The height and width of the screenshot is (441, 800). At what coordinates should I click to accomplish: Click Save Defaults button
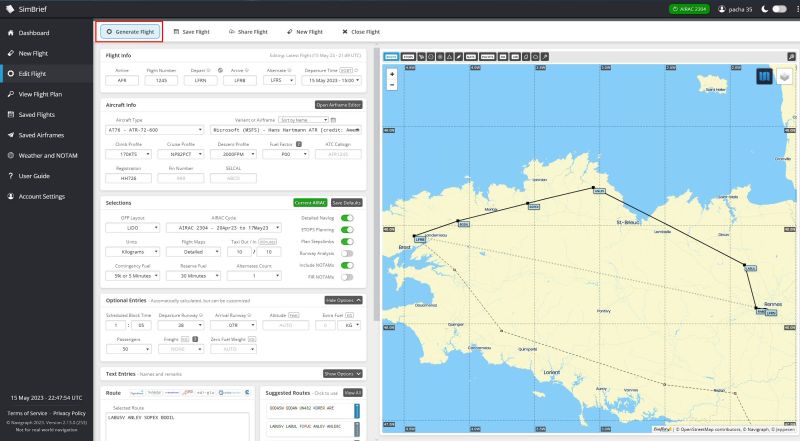(346, 203)
